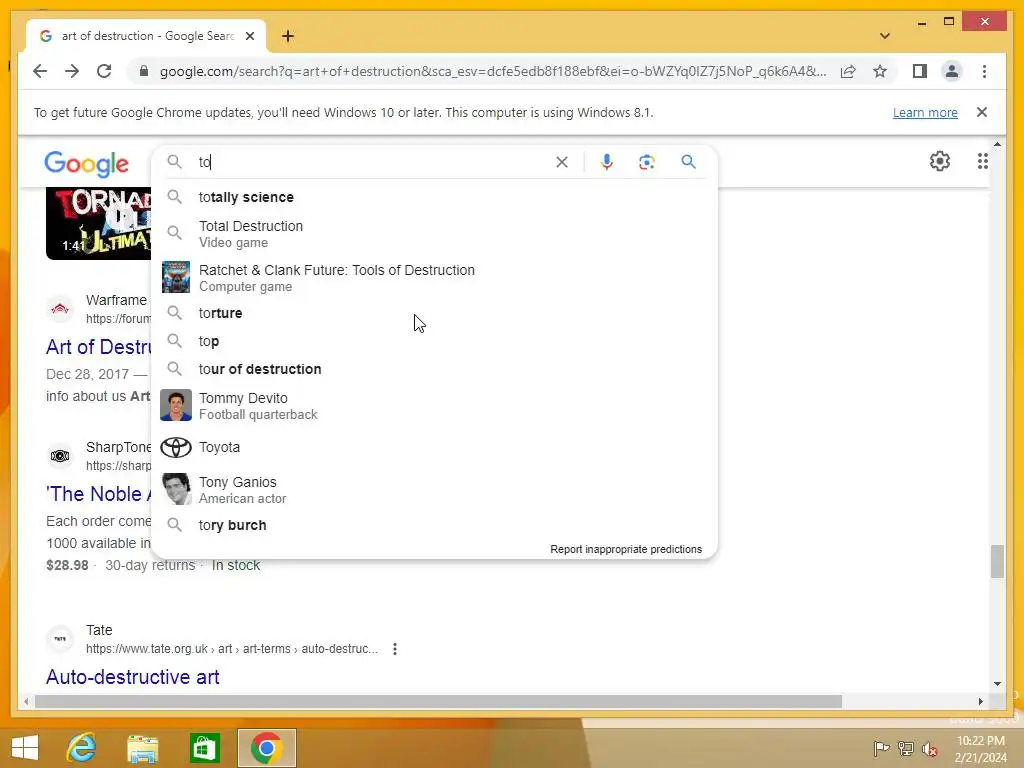Click the horizontal scrollbar thumb
The image size is (1024, 768).
438,701
